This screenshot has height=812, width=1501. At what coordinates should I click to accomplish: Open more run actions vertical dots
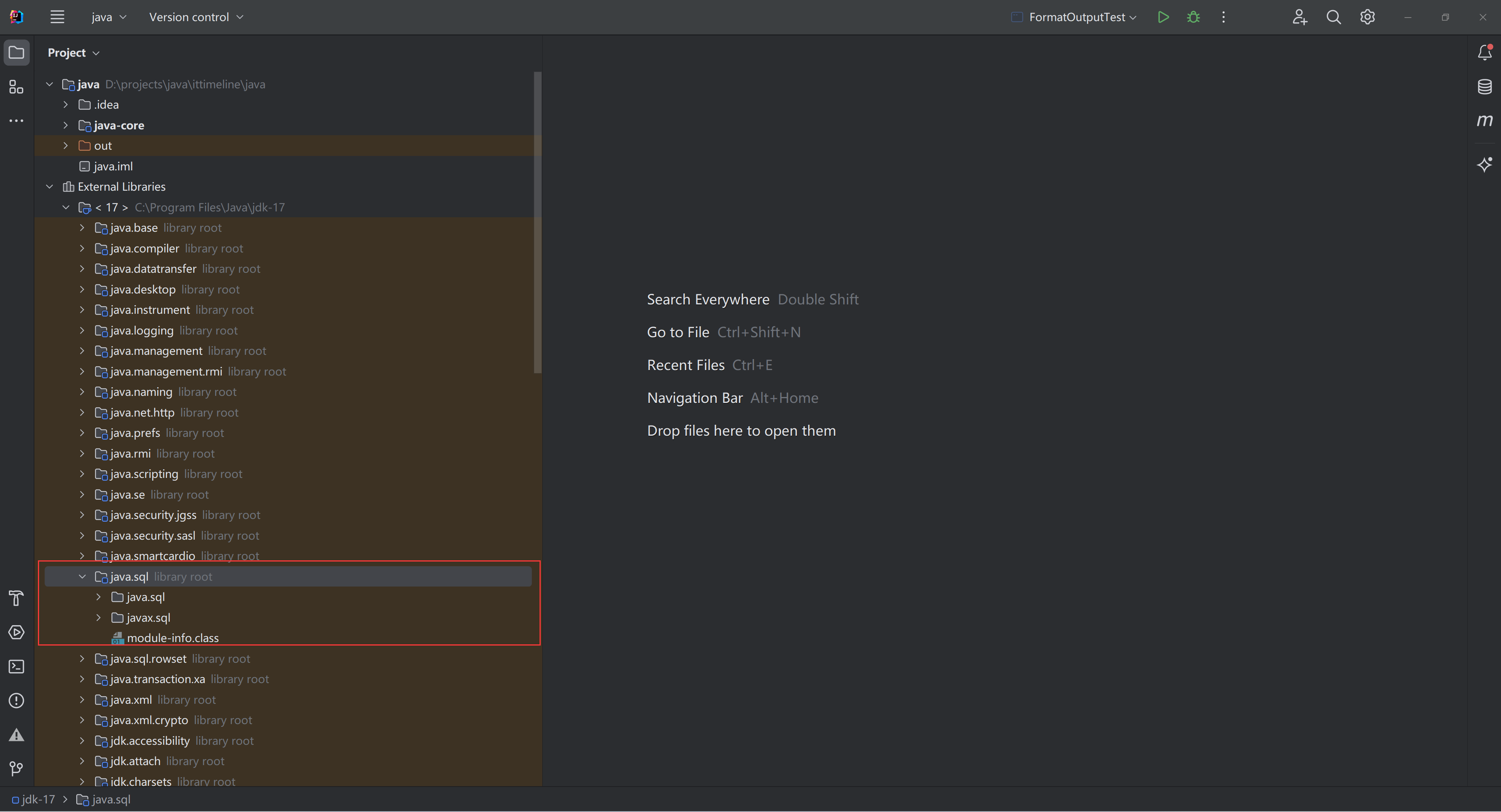click(1223, 17)
